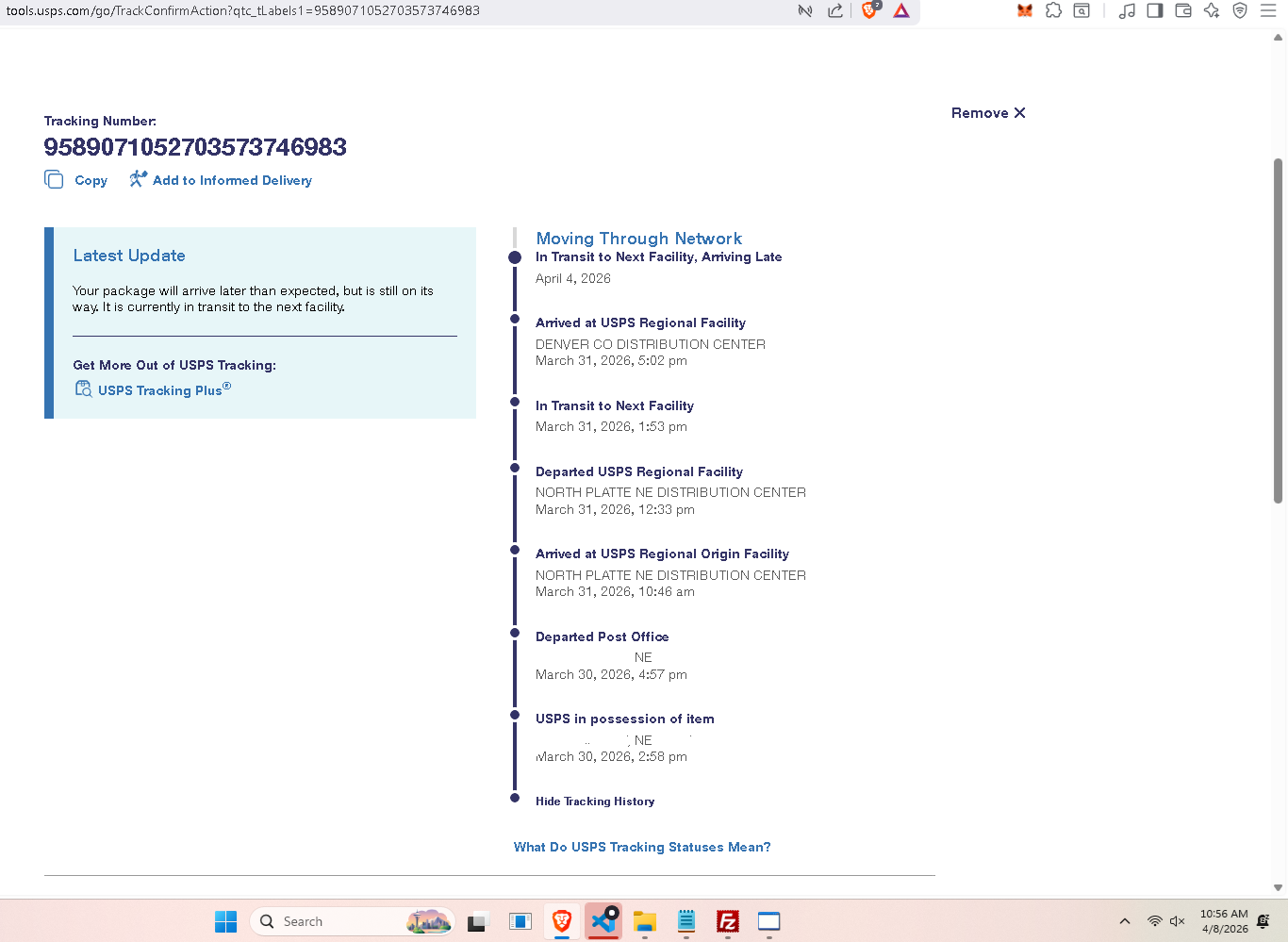Open the Brave Wallet icon
The height and width of the screenshot is (942, 1288).
pos(1183,10)
